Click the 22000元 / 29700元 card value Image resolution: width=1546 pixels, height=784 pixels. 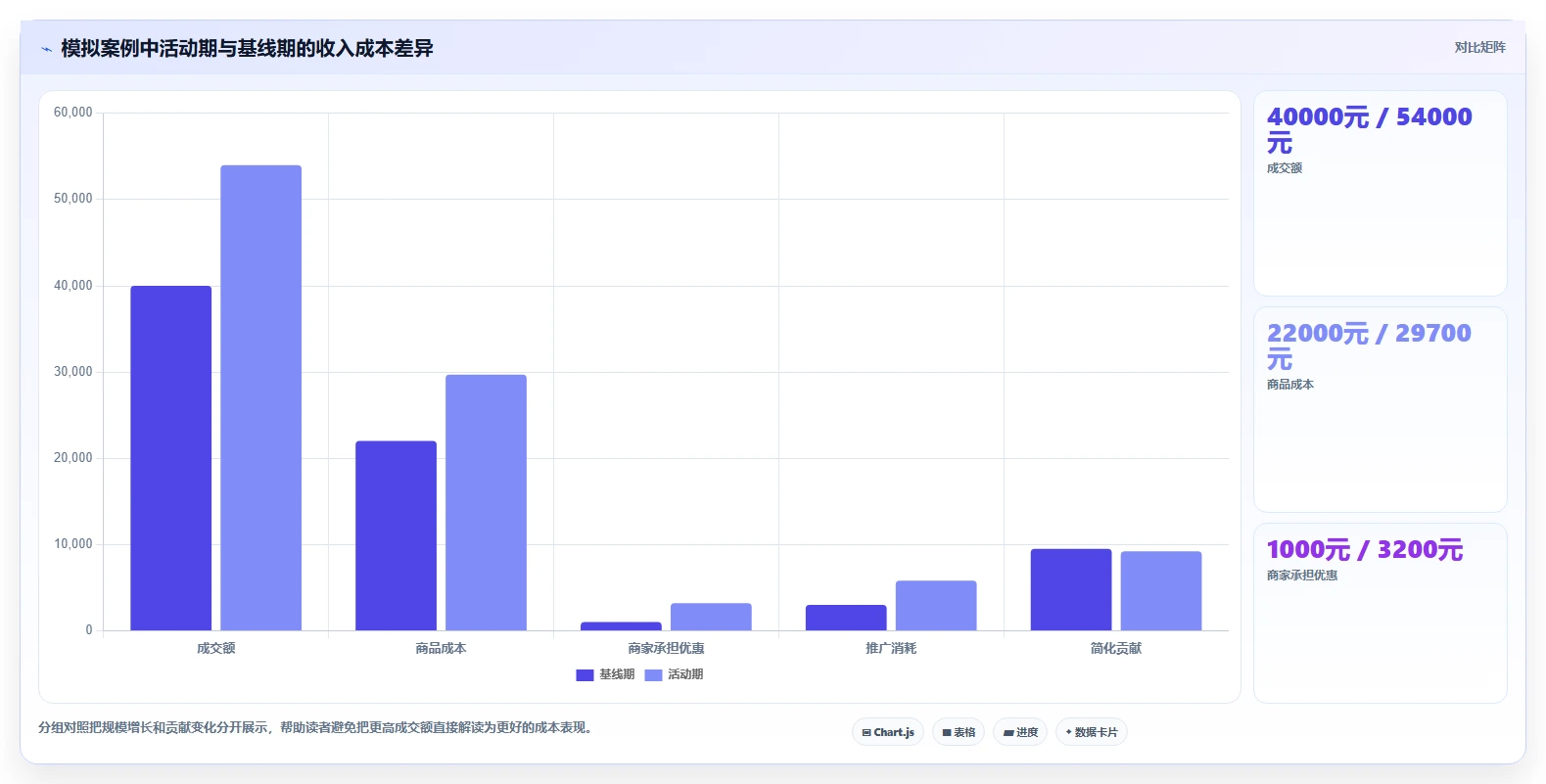click(1369, 346)
